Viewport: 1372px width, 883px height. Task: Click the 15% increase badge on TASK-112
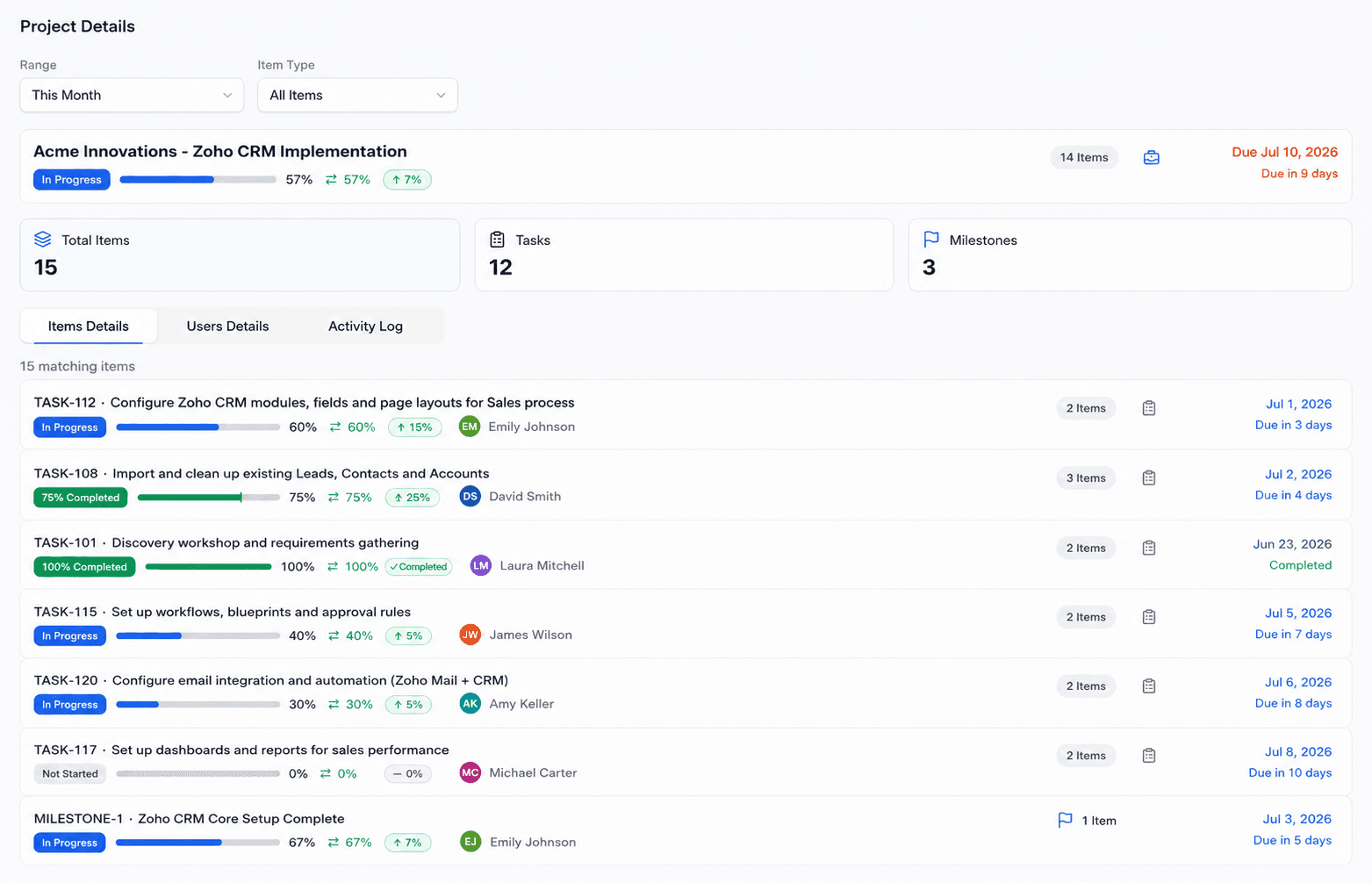tap(414, 427)
